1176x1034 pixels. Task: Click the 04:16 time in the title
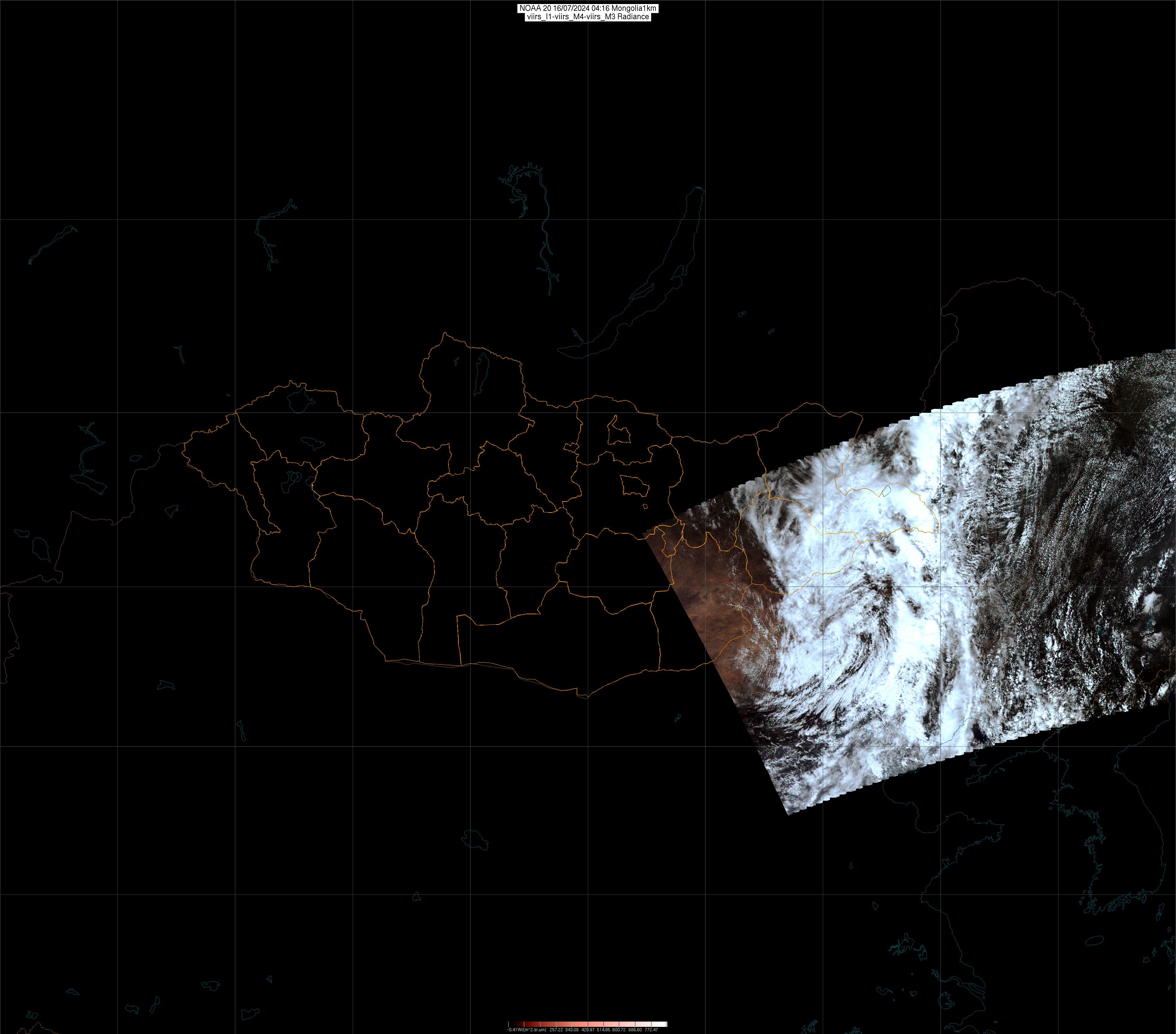(x=601, y=9)
